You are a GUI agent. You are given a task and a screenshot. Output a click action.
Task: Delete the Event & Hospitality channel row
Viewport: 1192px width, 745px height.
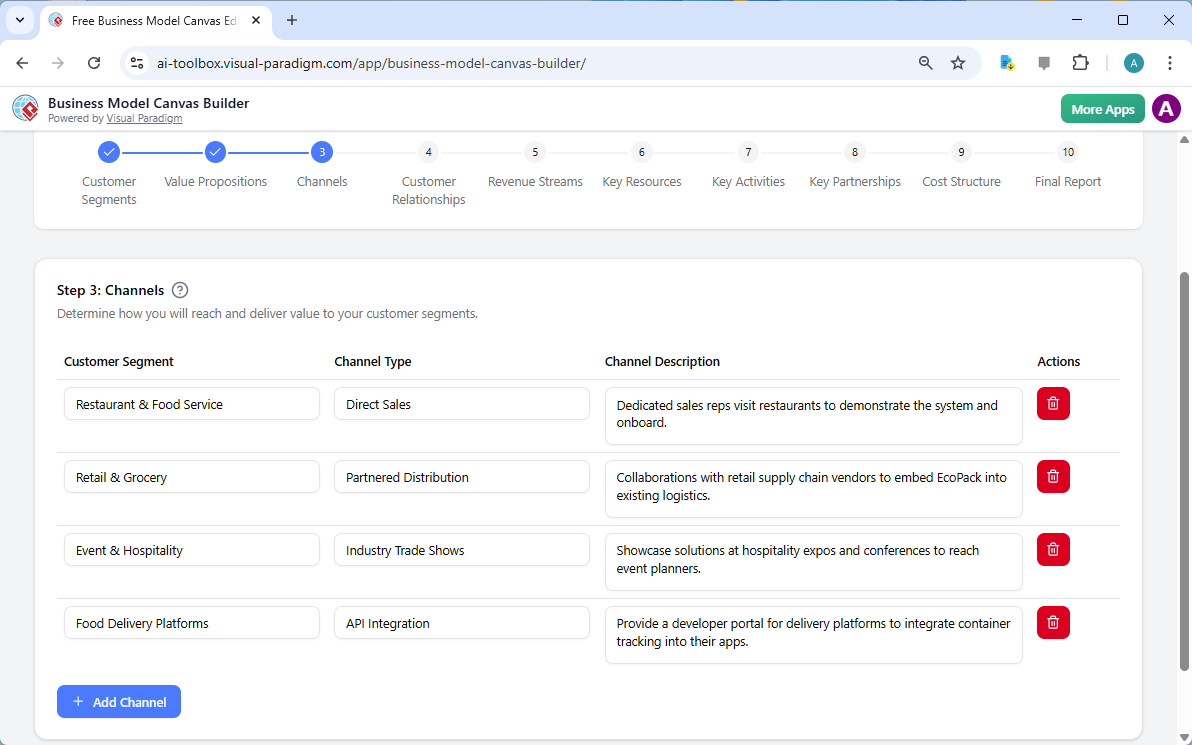pyautogui.click(x=1052, y=549)
